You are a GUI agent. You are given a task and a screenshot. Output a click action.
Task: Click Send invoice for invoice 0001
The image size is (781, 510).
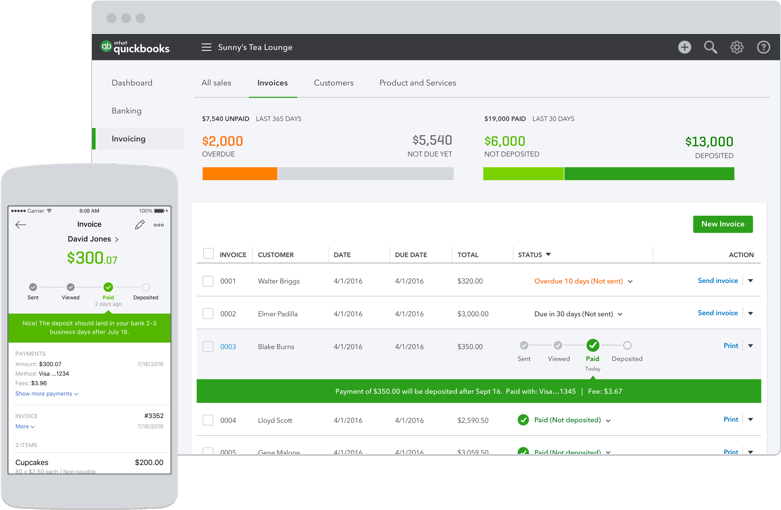click(x=718, y=281)
